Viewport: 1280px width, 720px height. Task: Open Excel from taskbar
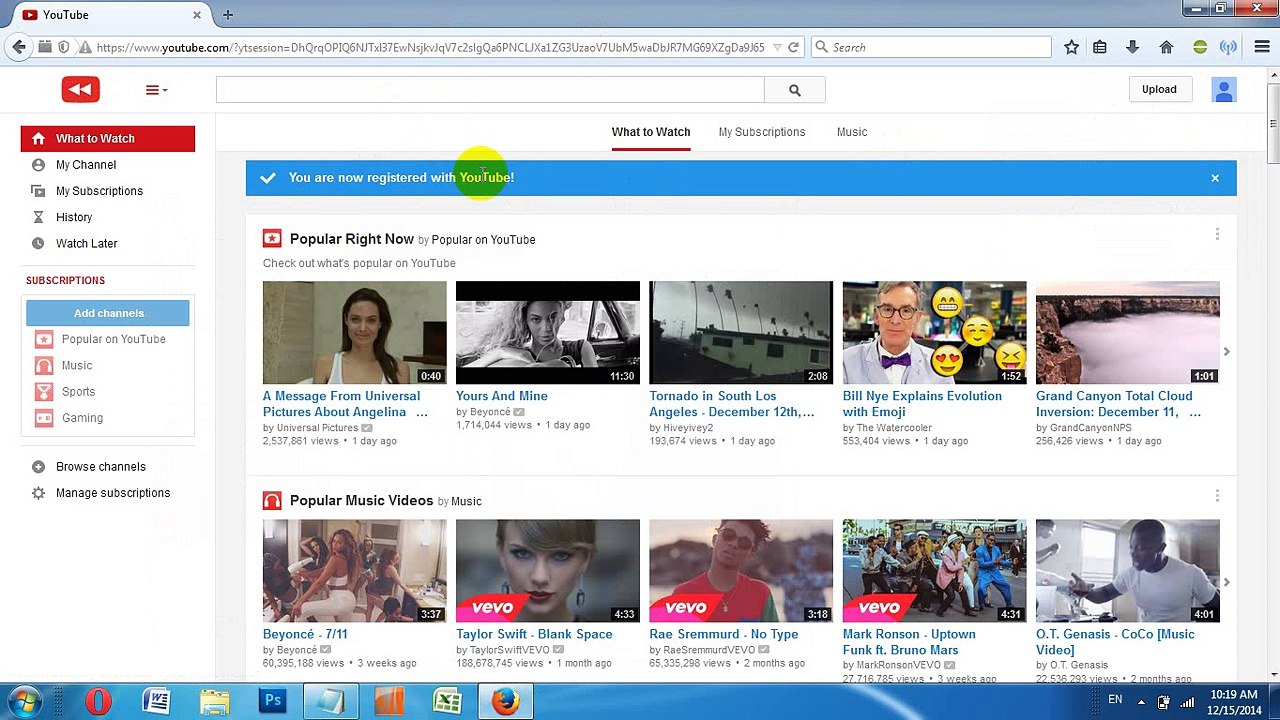coord(447,701)
